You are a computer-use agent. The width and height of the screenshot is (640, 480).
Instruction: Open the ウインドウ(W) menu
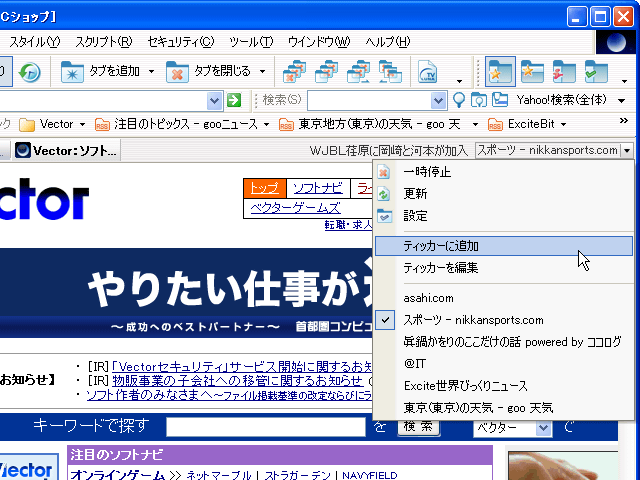[x=319, y=42]
